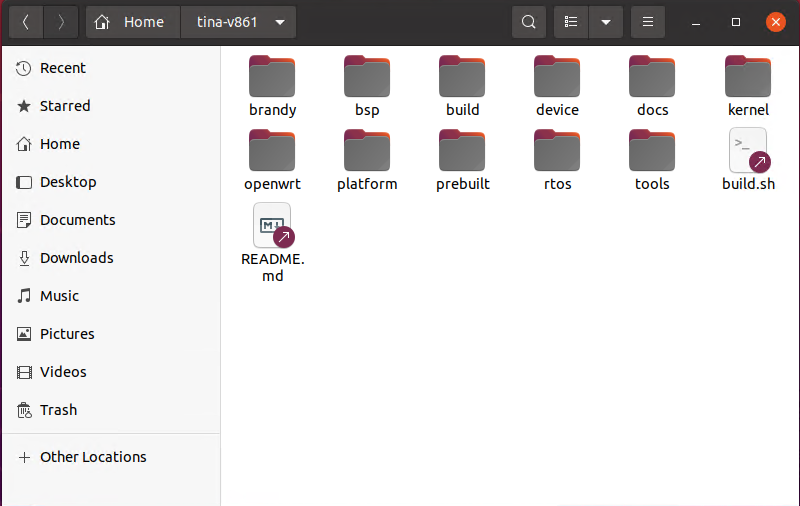Select the rtos folder icon

point(557,151)
